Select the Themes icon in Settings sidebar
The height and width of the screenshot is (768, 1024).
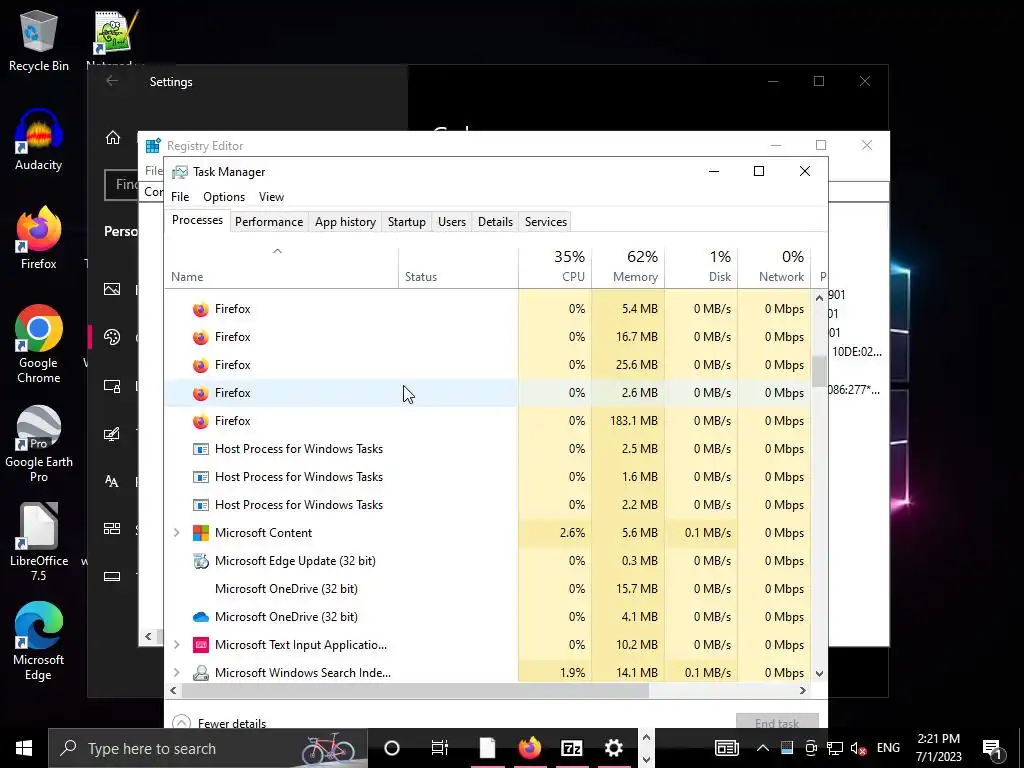point(112,434)
